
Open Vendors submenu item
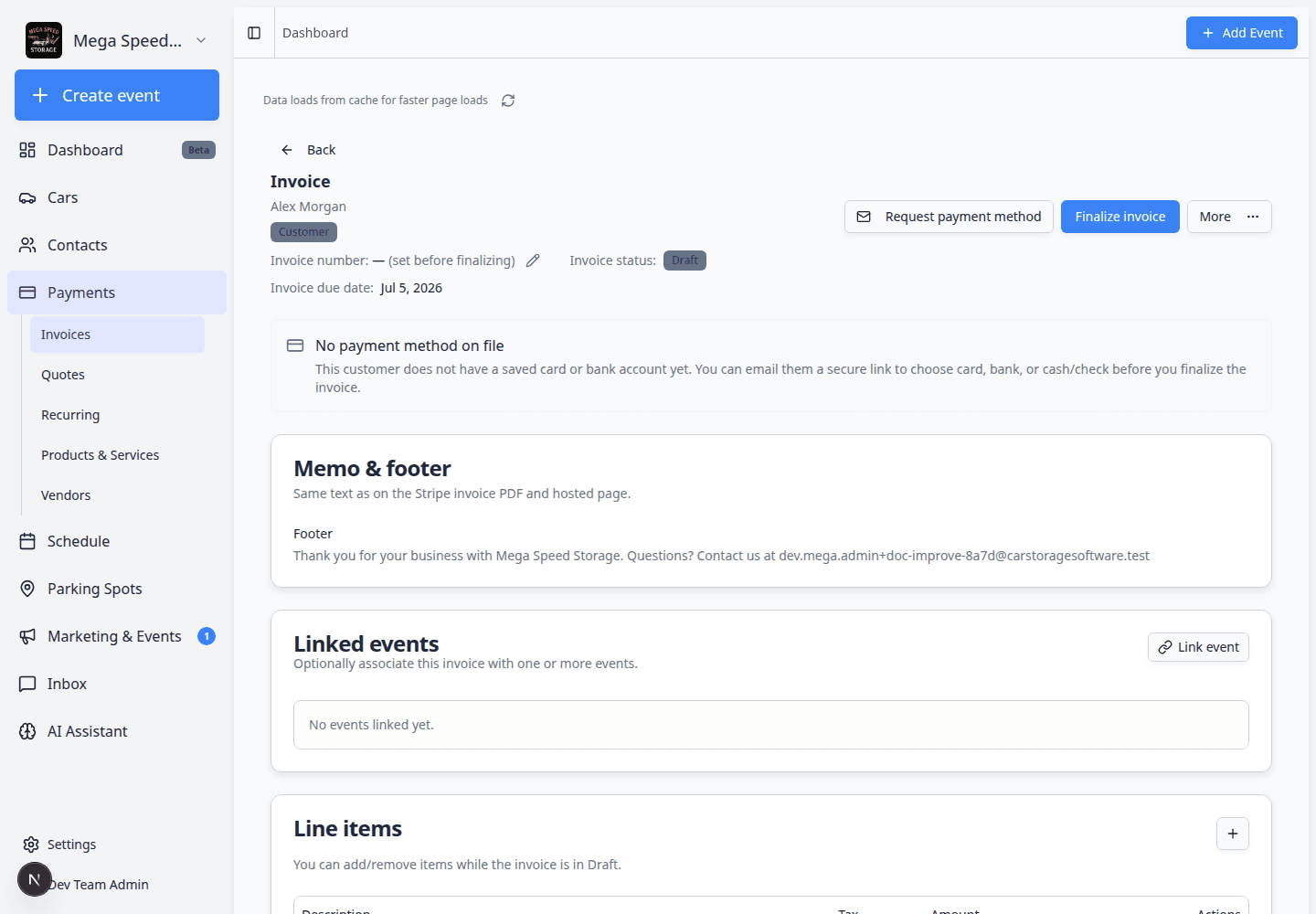117,495
